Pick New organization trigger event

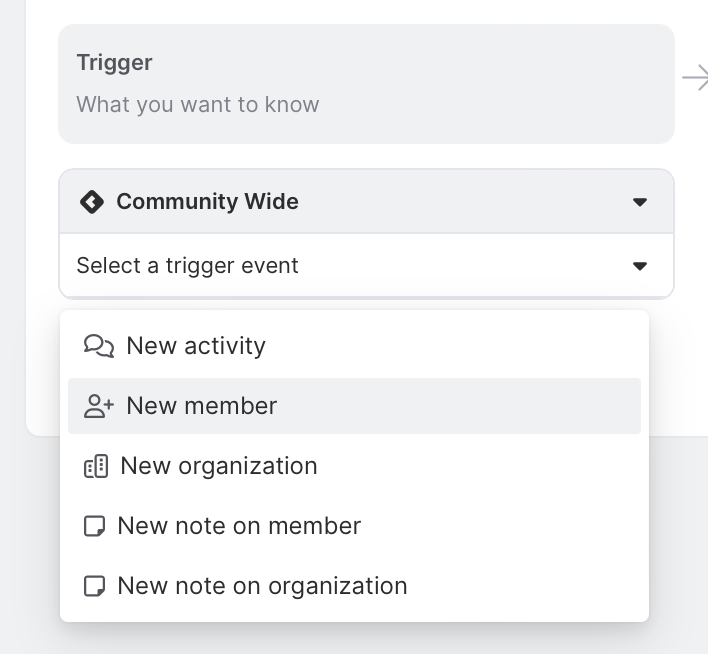click(219, 466)
